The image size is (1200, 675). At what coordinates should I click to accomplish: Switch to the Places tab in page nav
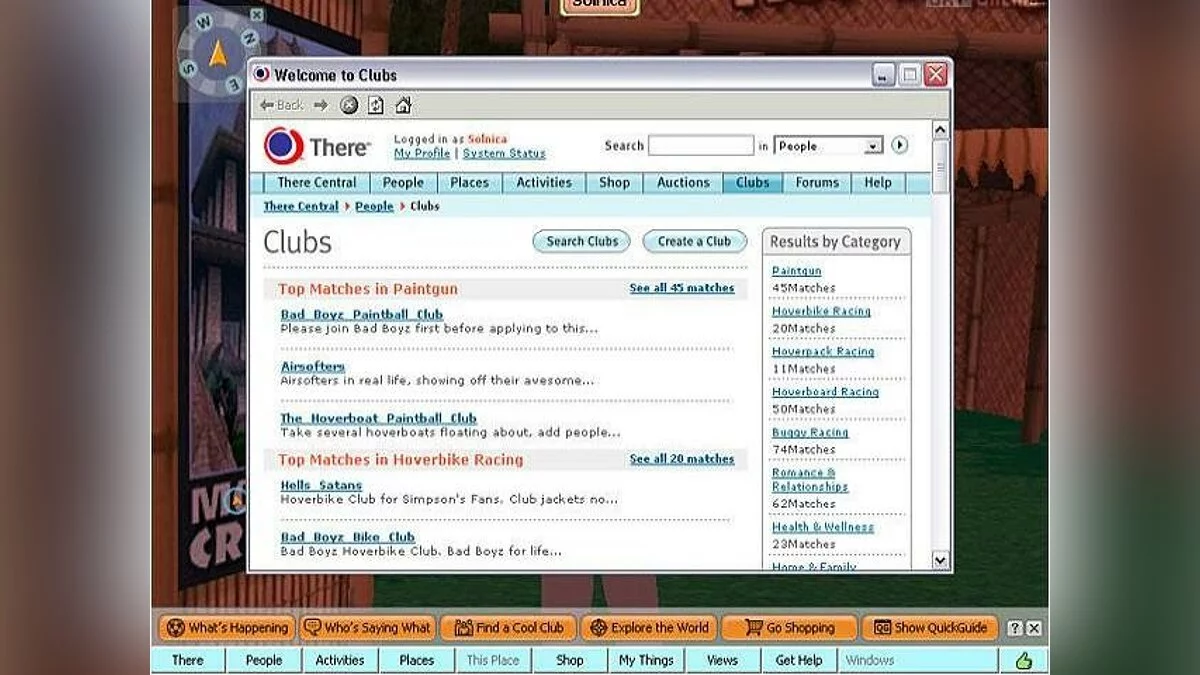click(469, 183)
